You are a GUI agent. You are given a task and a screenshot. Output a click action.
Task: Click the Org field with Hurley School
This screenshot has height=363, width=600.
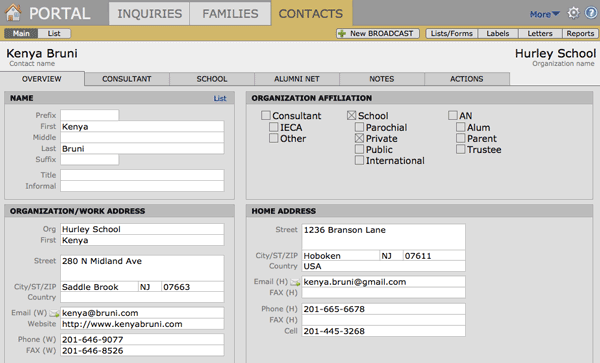click(x=142, y=229)
